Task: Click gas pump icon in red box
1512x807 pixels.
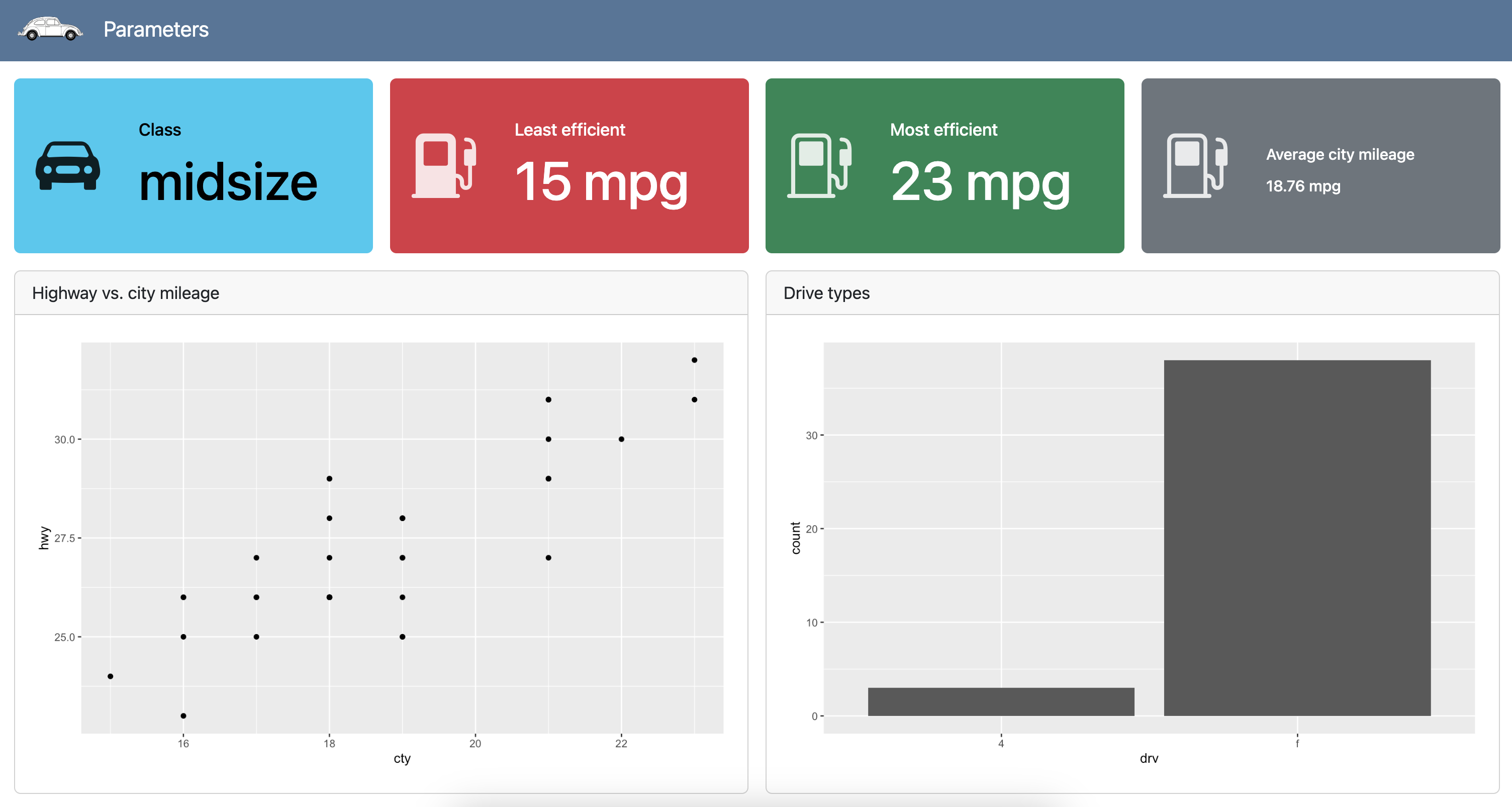Action: 444,165
